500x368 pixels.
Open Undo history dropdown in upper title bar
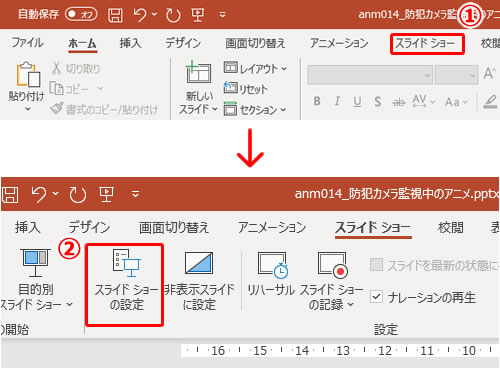pos(154,14)
